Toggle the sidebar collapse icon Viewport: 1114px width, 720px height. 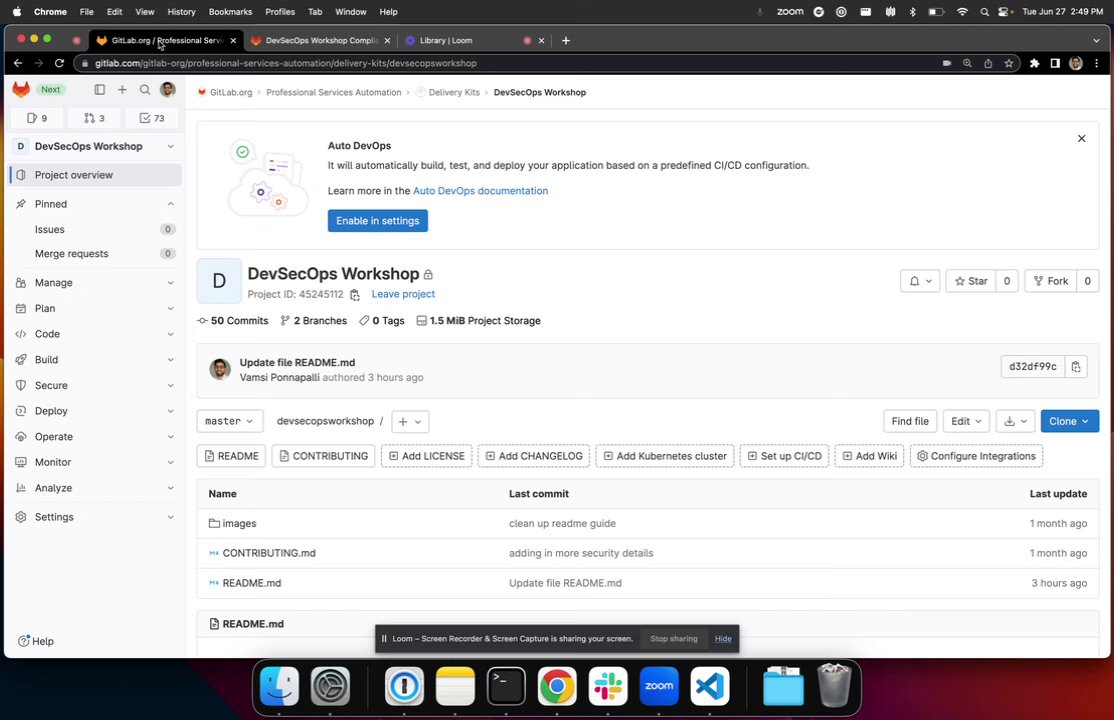[99, 90]
